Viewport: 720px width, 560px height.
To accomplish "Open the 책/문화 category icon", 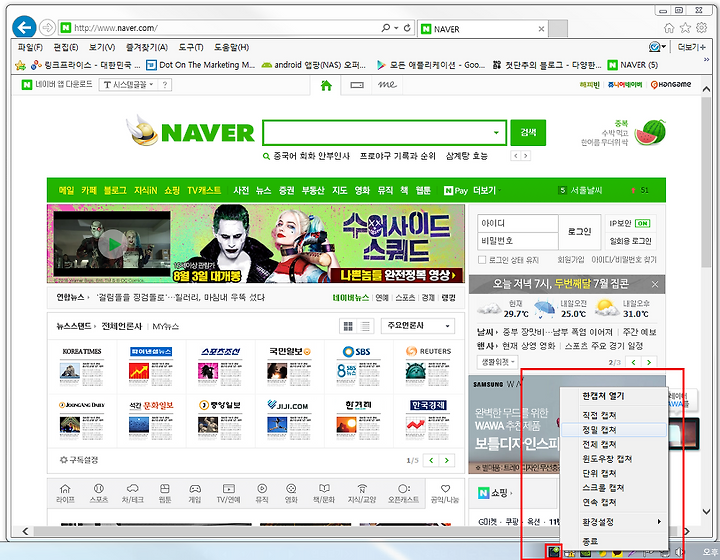I will click(324, 493).
